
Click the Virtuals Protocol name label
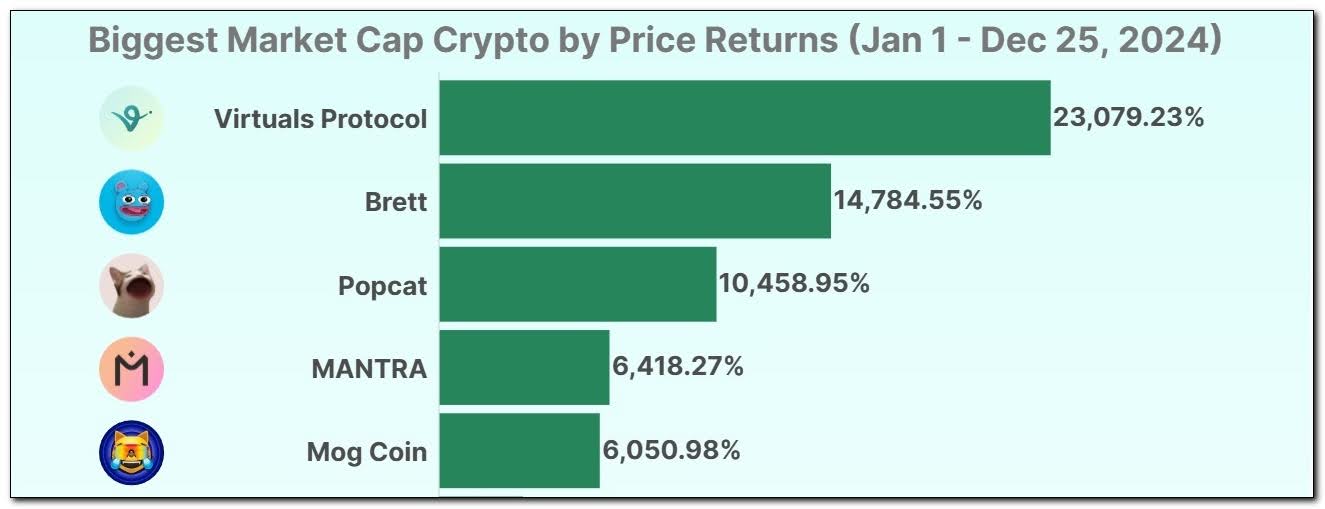(x=320, y=119)
